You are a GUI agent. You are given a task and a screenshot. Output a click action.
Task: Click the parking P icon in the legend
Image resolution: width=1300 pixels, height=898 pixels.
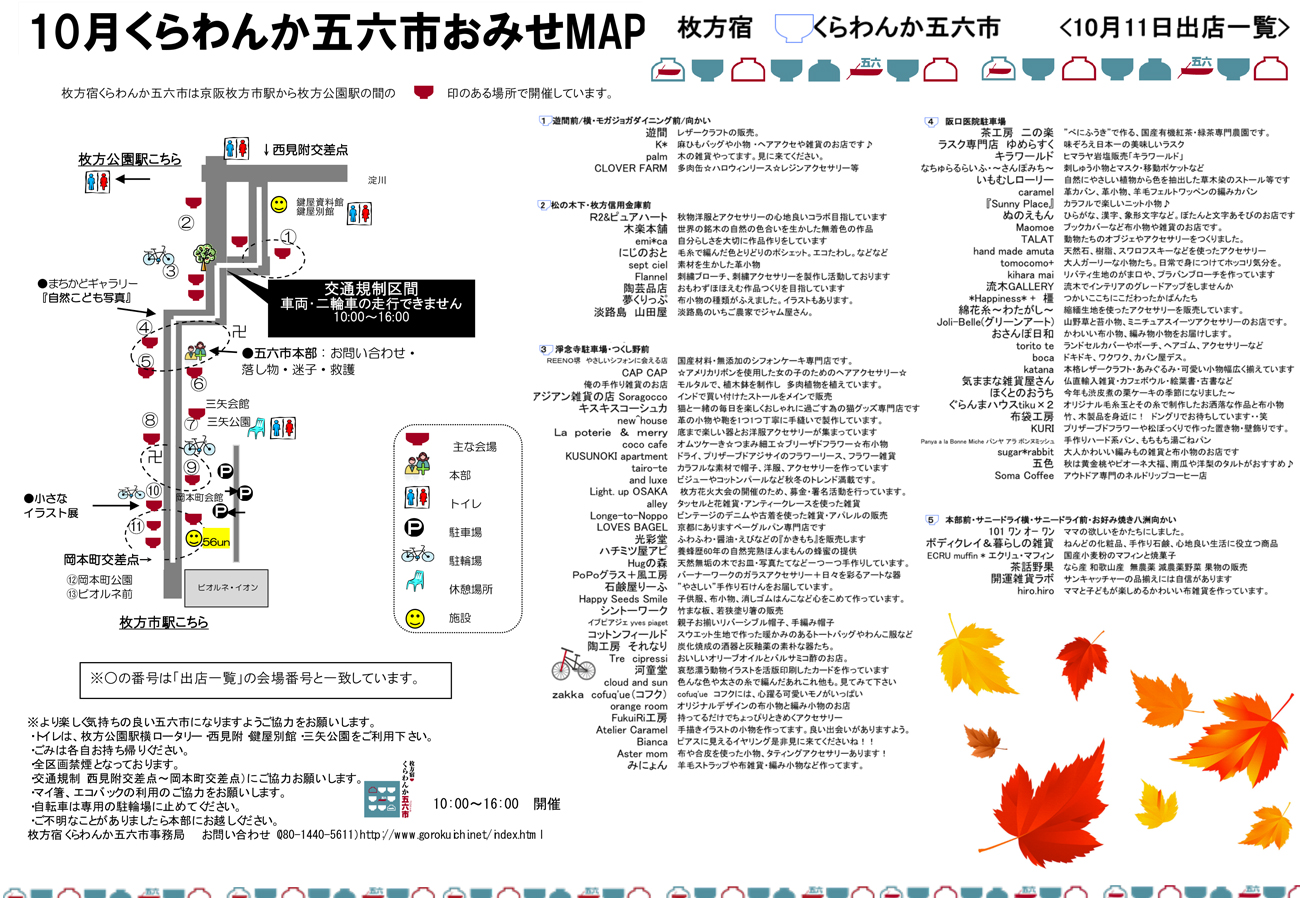coord(413,530)
